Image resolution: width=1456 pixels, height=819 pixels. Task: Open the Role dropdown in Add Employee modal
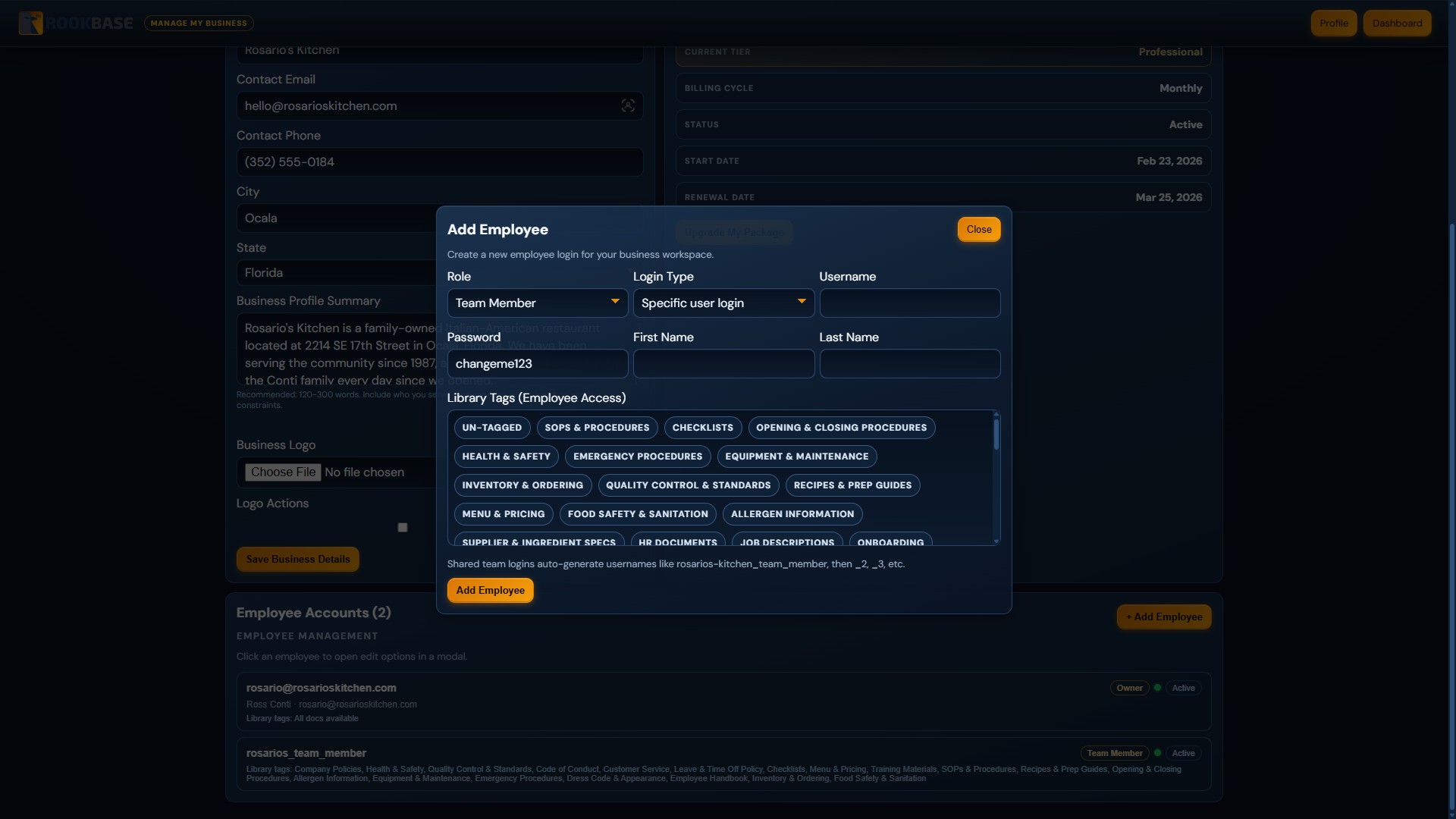536,303
